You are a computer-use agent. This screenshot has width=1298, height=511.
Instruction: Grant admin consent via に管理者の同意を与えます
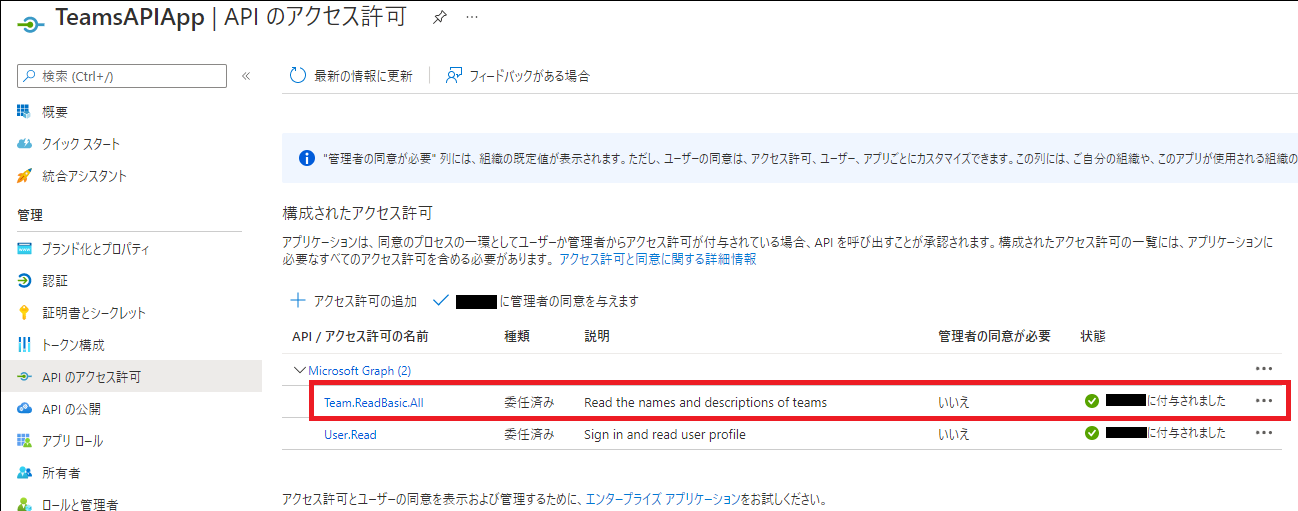pyautogui.click(x=568, y=301)
